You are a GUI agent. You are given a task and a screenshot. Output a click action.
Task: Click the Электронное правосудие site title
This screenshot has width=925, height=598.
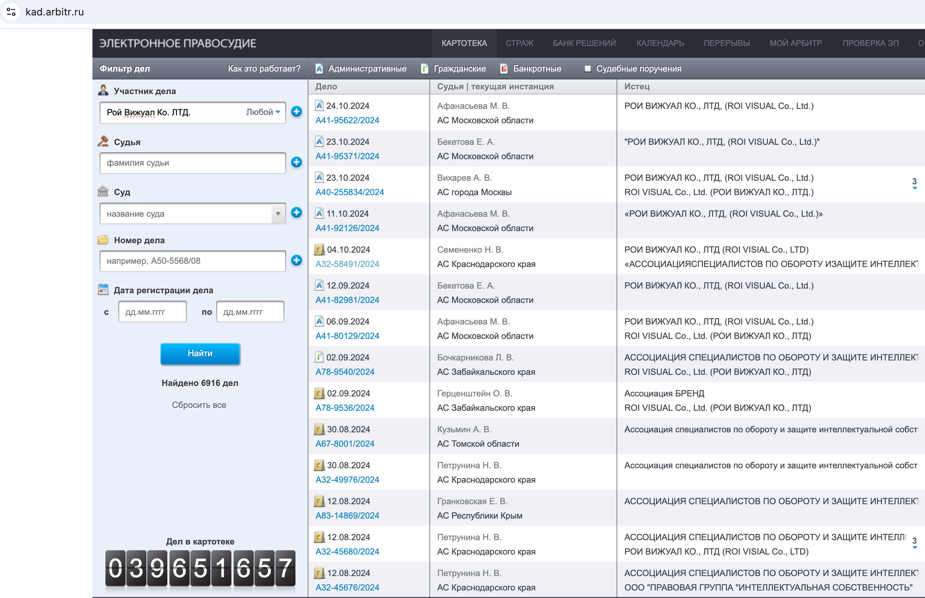tap(178, 44)
